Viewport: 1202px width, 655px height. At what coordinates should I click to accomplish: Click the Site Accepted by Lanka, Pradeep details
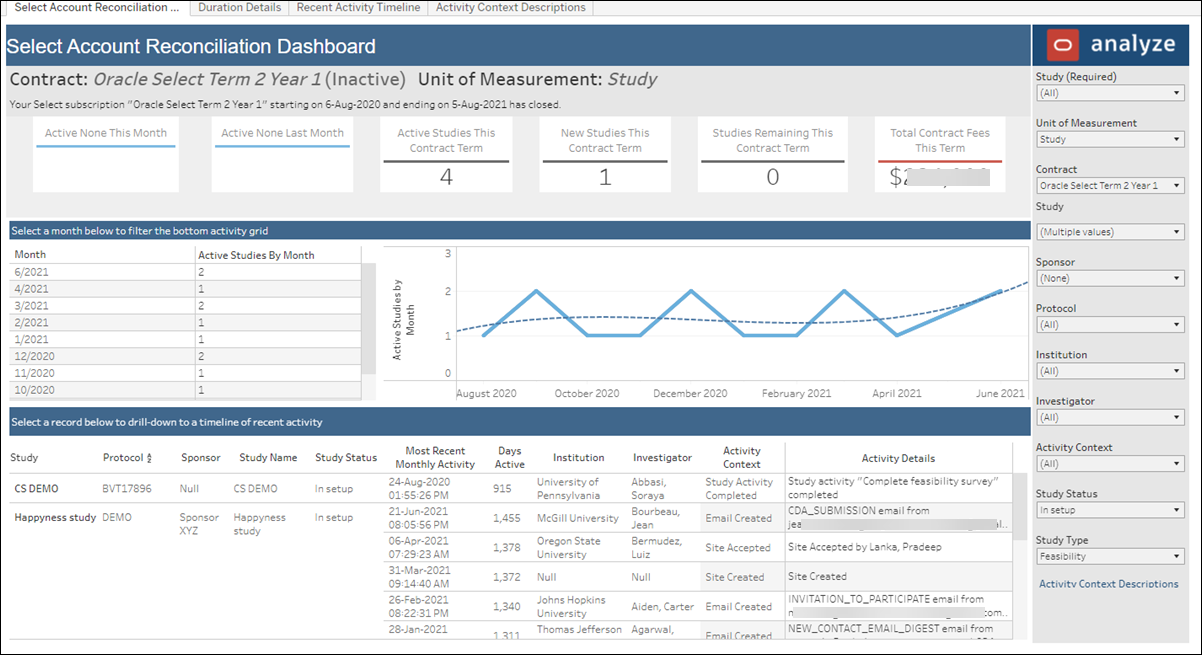tap(865, 547)
